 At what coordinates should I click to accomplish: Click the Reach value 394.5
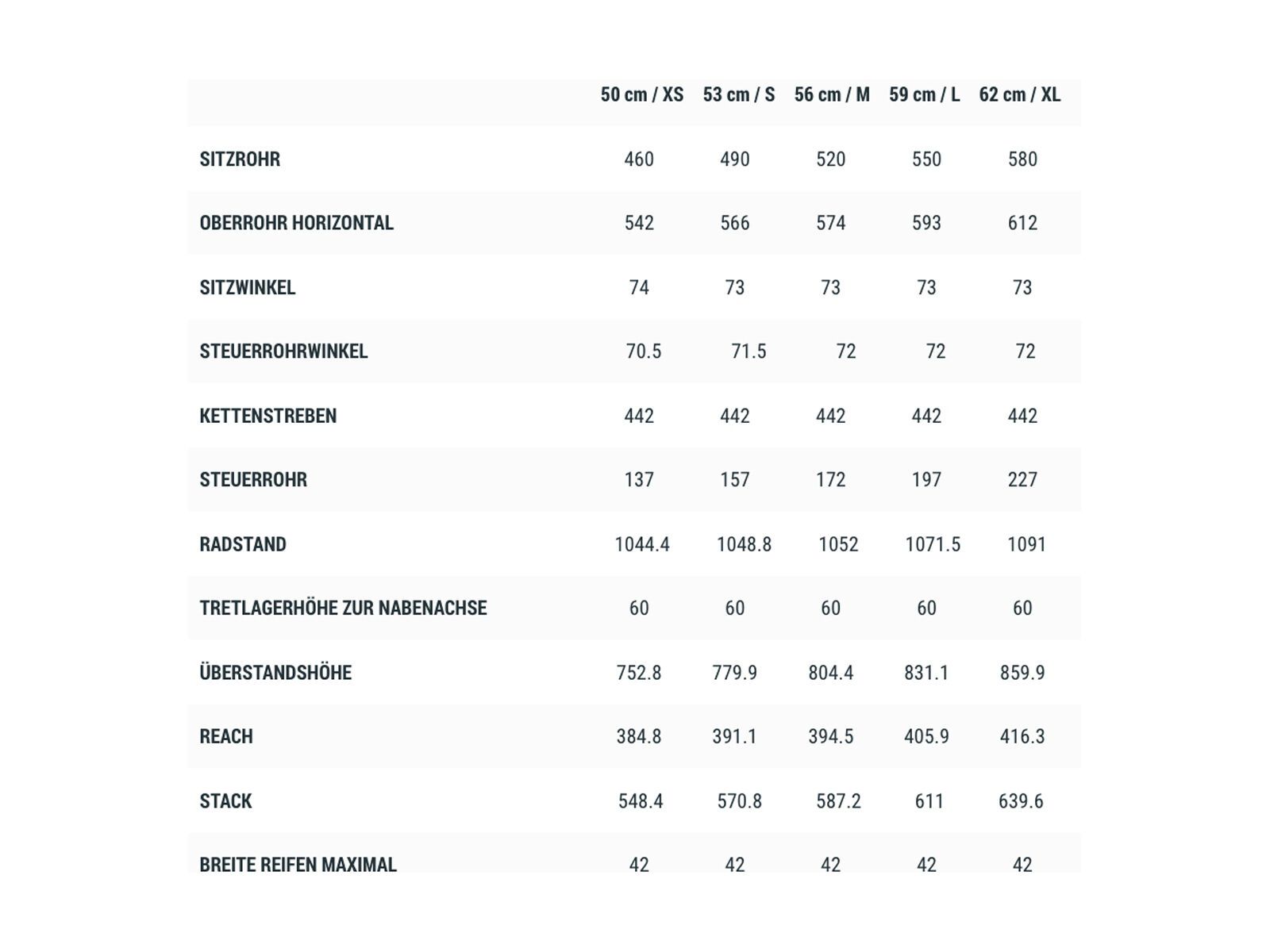click(x=830, y=736)
